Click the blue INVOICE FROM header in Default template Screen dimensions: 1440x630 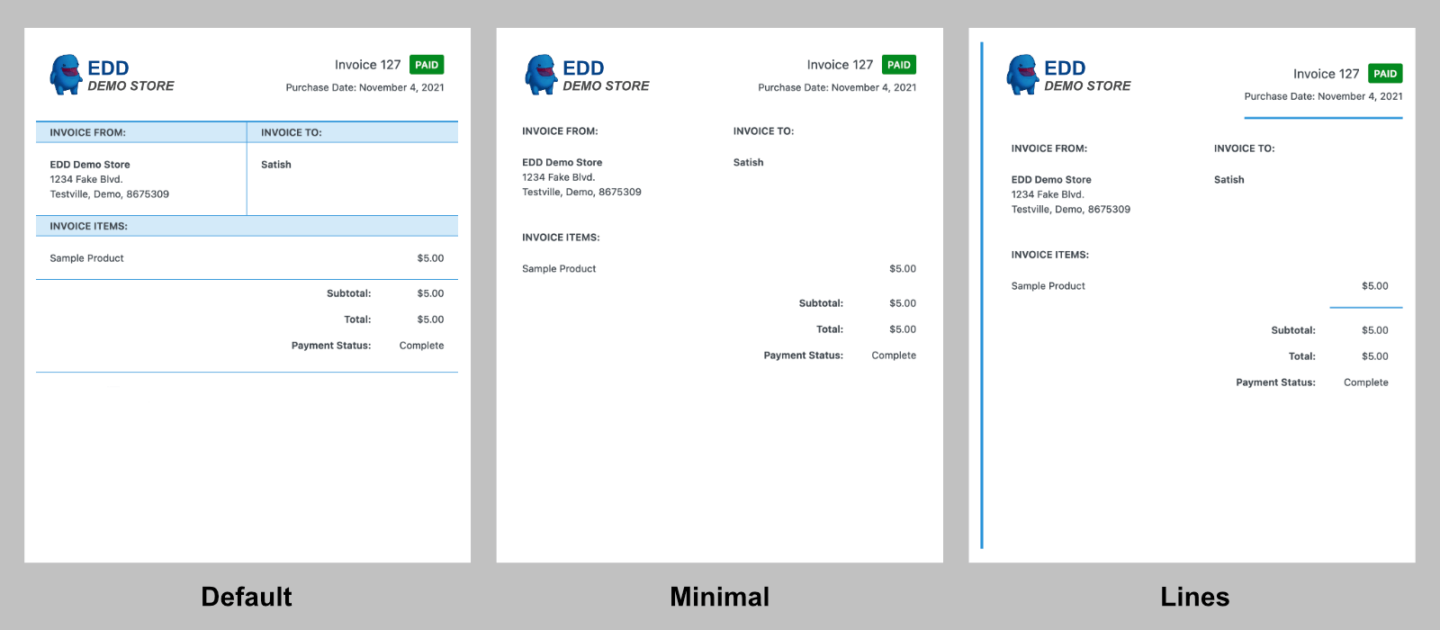click(x=88, y=132)
